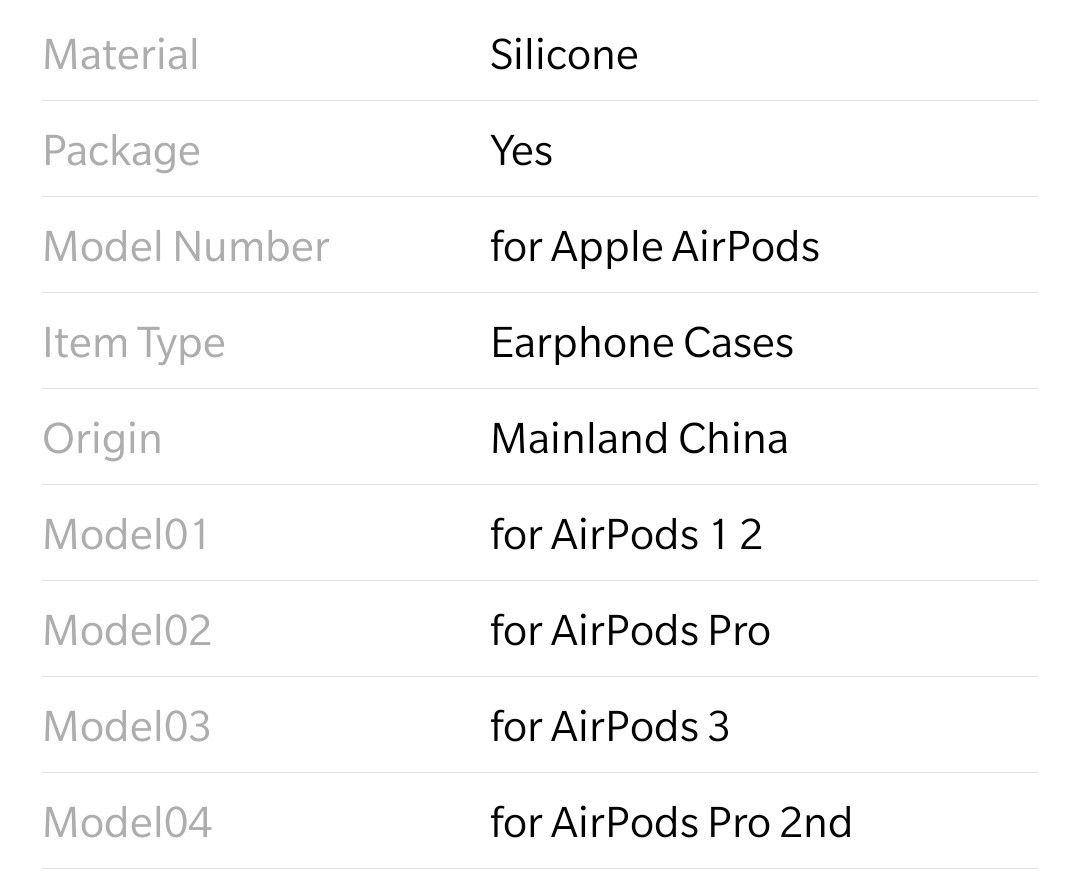Click the word China in Origin row
1080x877 pixels.
click(733, 439)
